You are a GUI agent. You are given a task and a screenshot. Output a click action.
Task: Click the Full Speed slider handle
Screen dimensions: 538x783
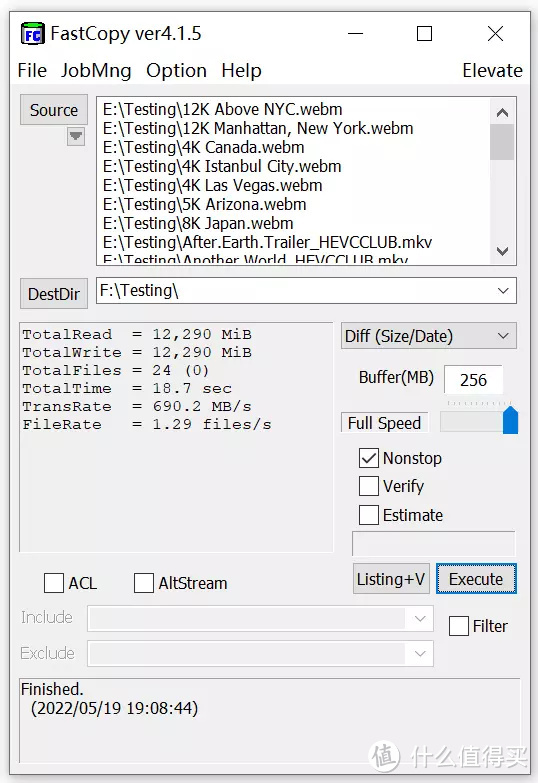click(x=510, y=420)
